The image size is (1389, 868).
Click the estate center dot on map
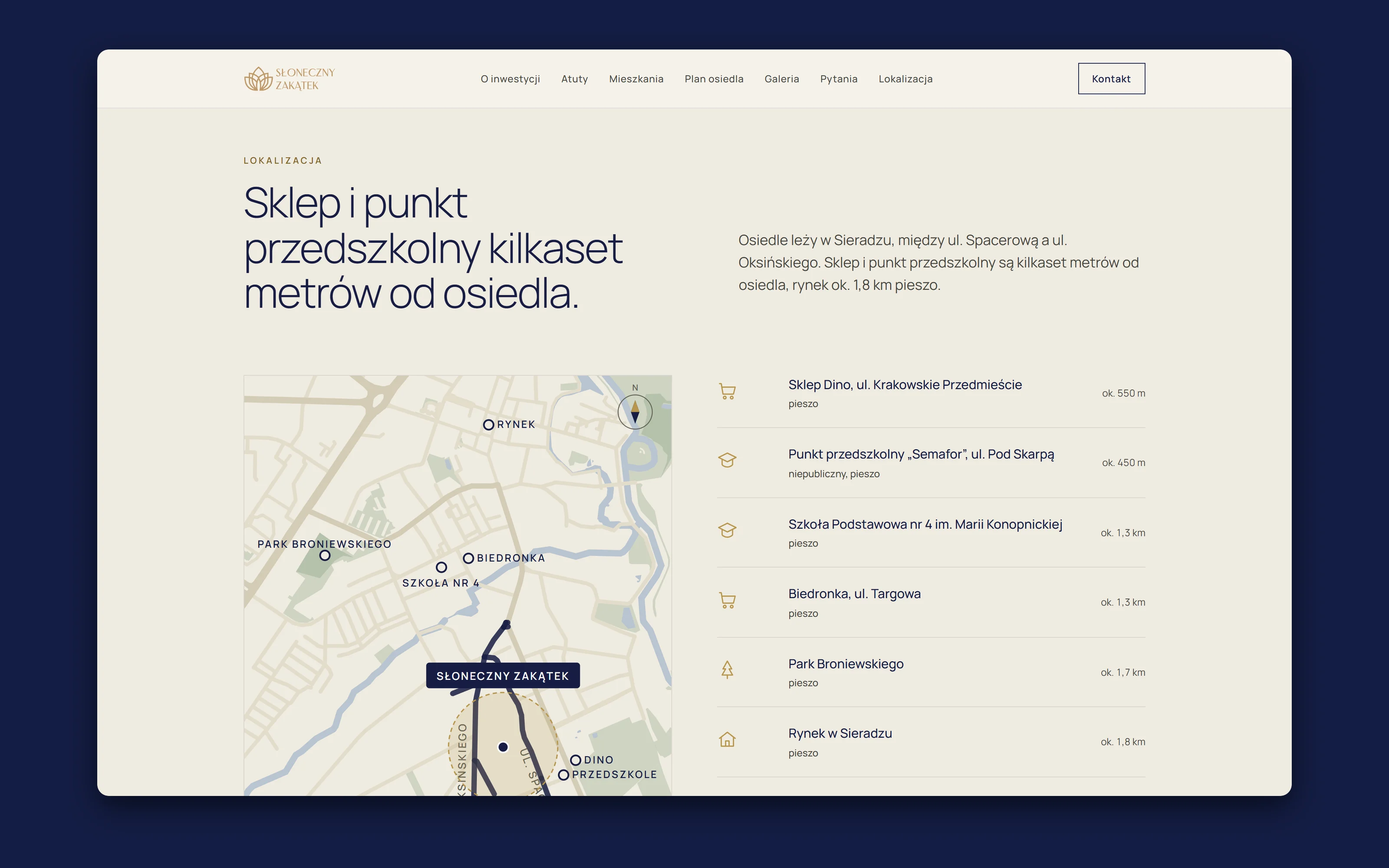click(503, 747)
